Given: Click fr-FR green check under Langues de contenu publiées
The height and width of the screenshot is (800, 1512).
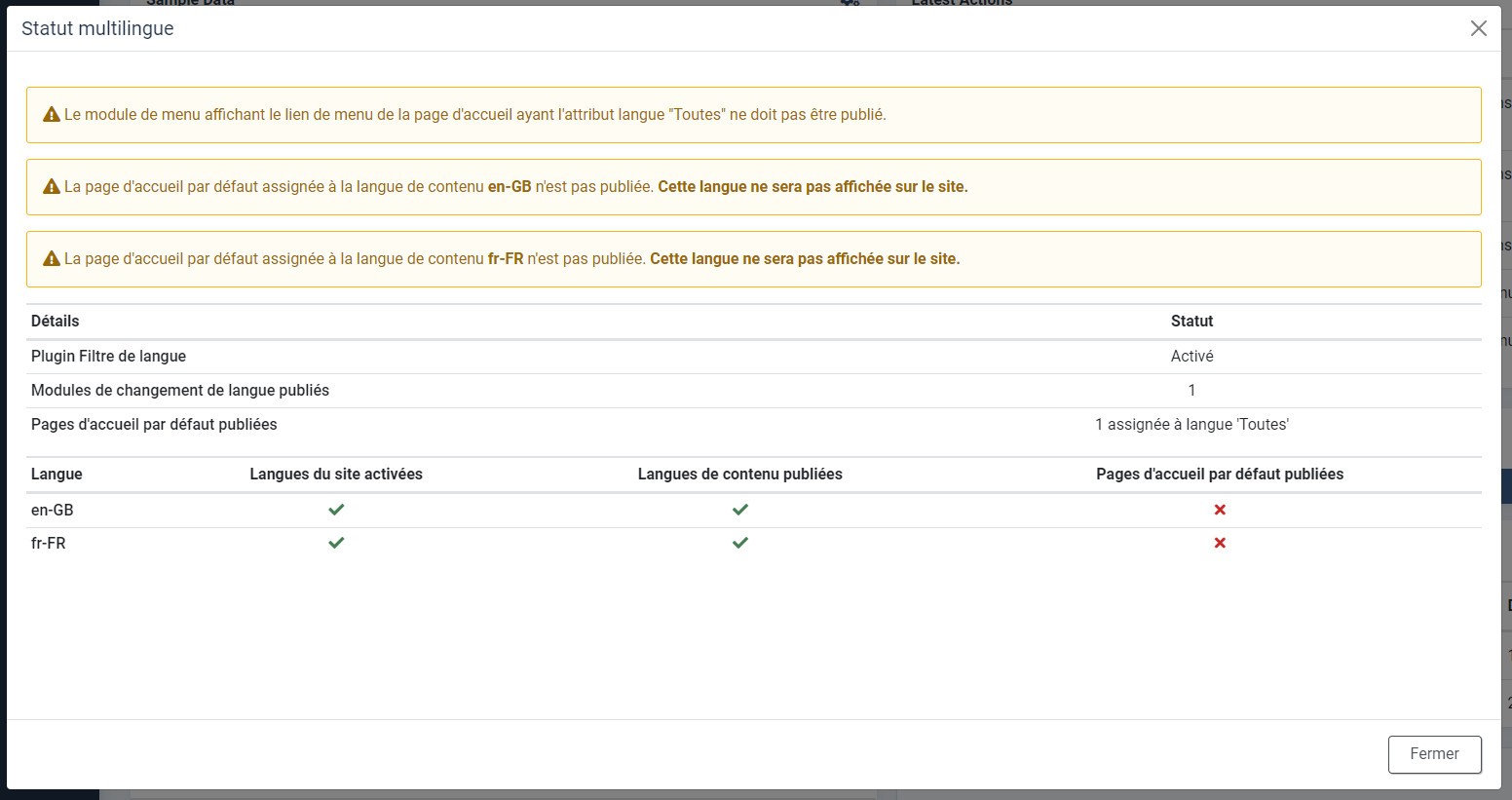Looking at the screenshot, I should point(740,543).
